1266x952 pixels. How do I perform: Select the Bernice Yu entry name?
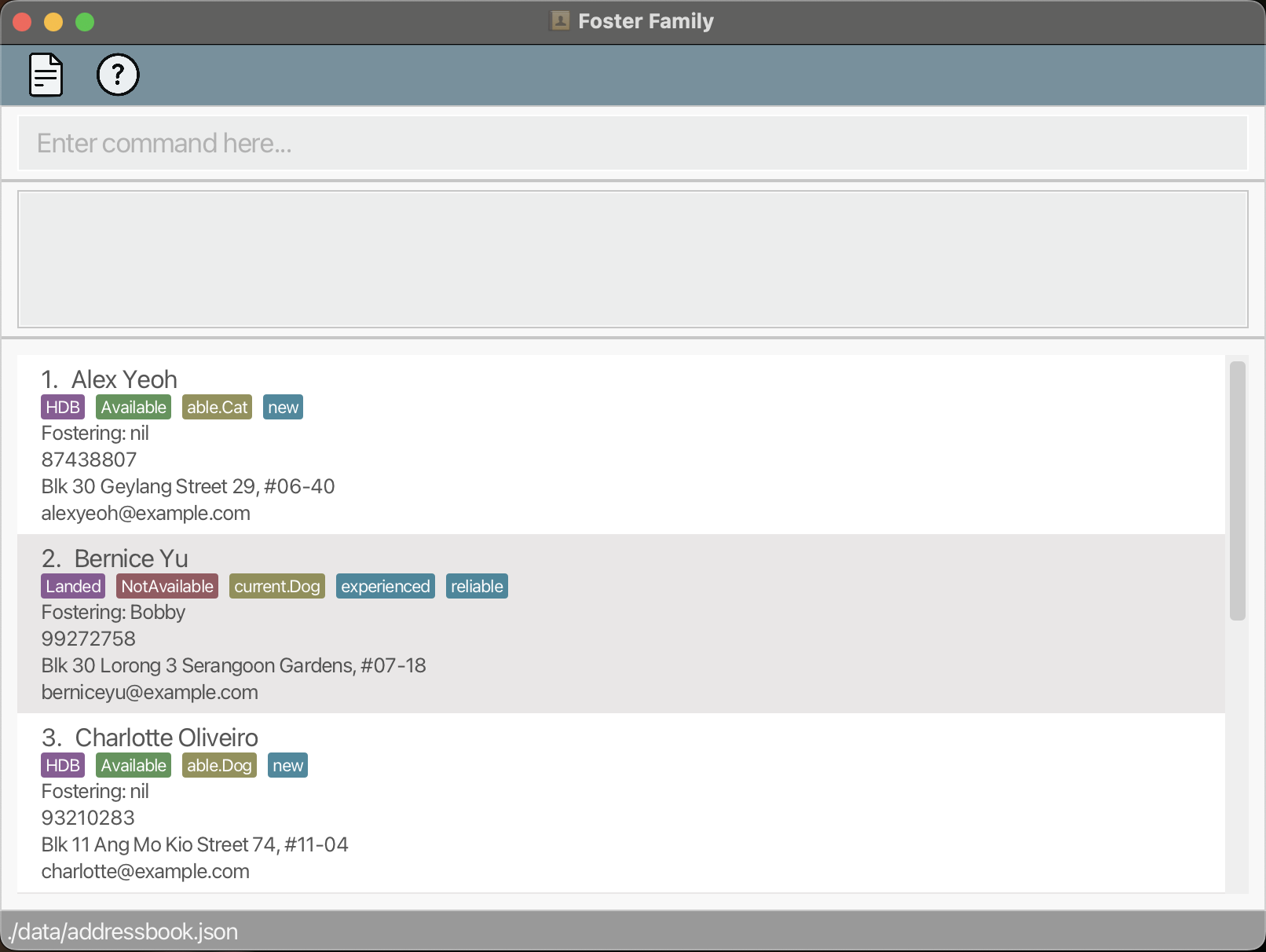pos(130,558)
